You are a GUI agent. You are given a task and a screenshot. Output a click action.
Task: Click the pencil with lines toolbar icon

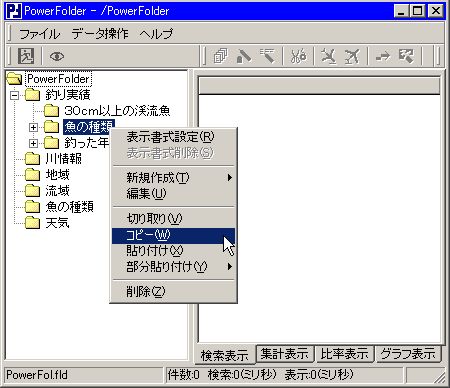click(267, 56)
